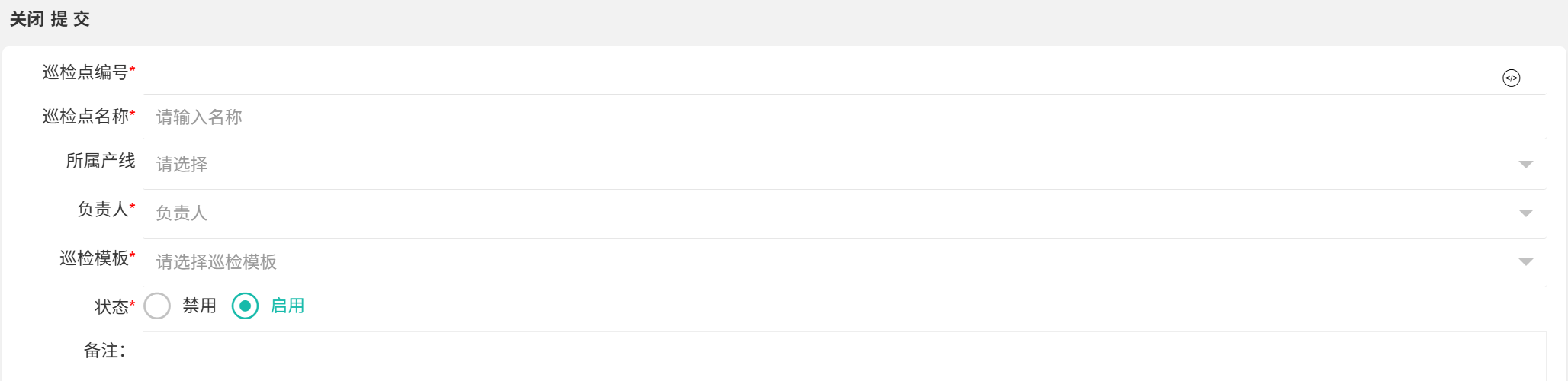The image size is (1568, 381).
Task: Select the 启用 radio button
Action: 245,306
